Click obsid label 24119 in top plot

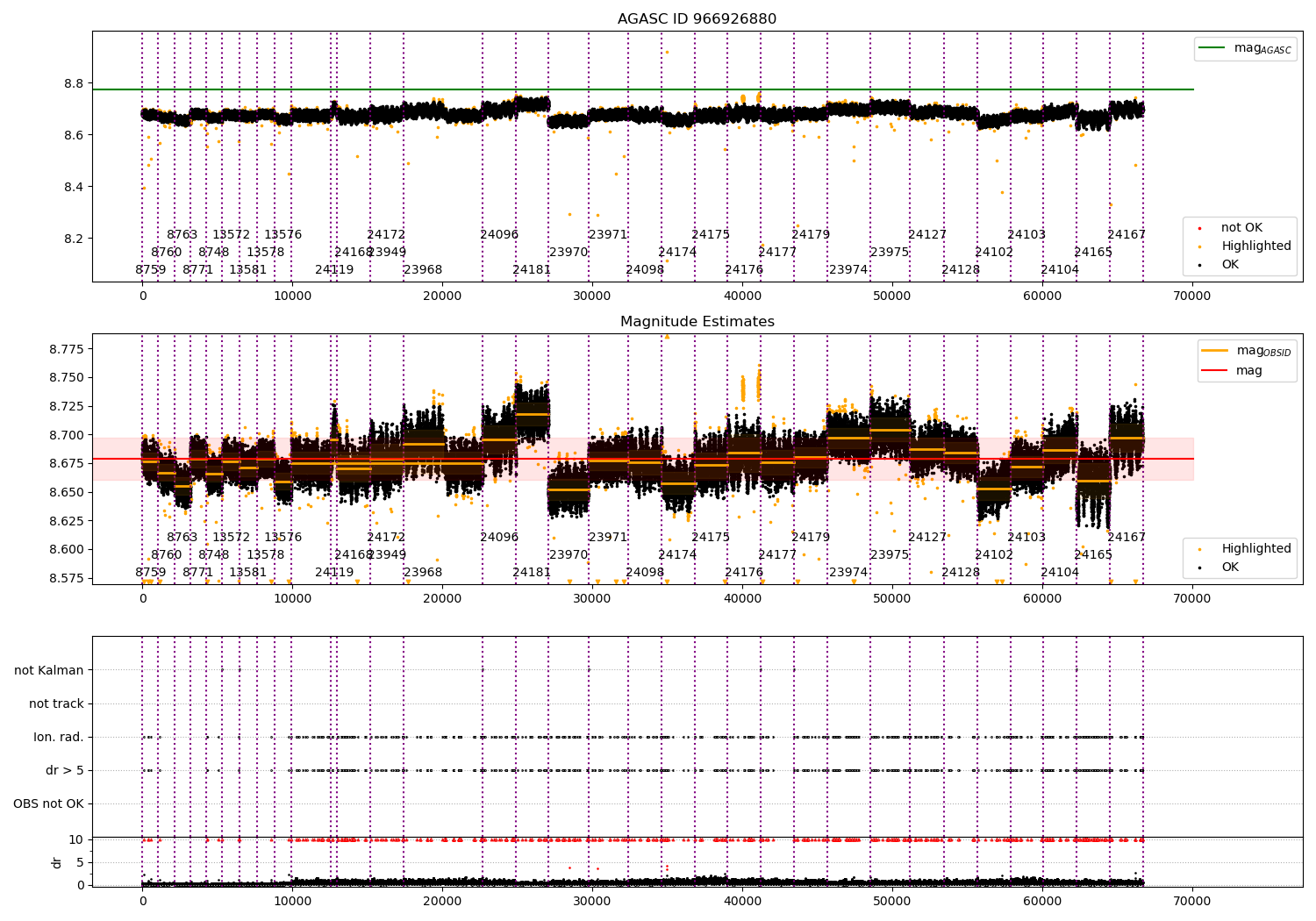[334, 270]
